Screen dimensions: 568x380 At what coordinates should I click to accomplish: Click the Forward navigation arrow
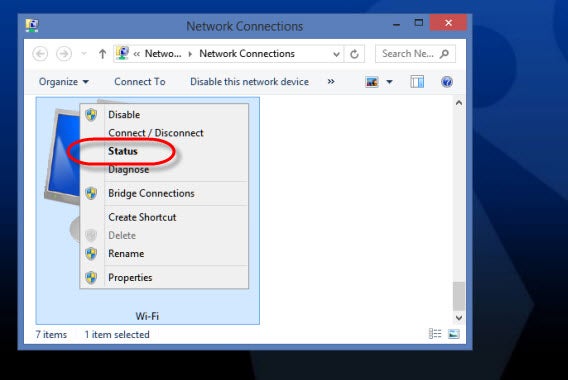[x=64, y=54]
